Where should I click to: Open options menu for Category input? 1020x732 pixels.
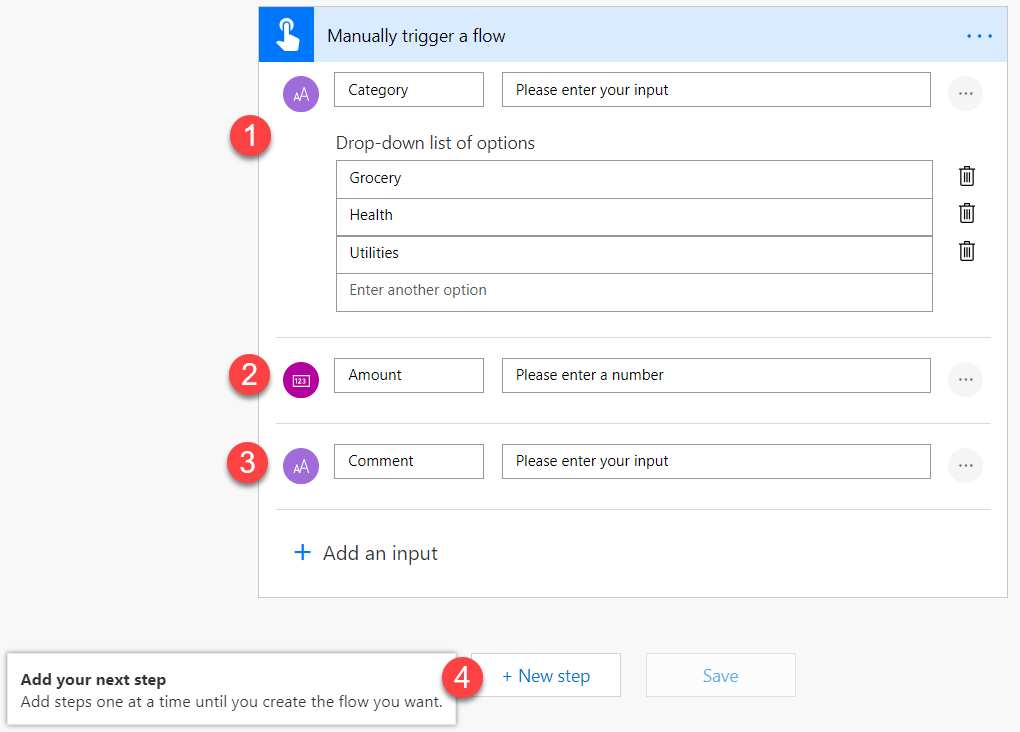(x=965, y=93)
